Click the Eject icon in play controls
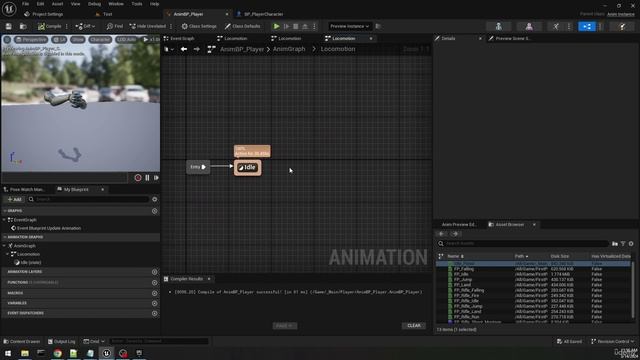The height and width of the screenshot is (360, 640). [305, 26]
